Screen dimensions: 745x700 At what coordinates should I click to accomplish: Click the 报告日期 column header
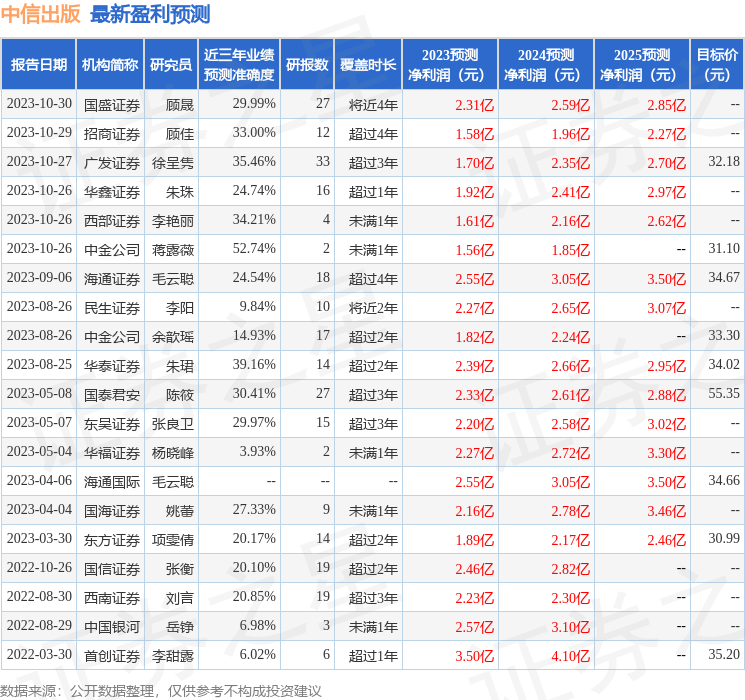[x=38, y=65]
